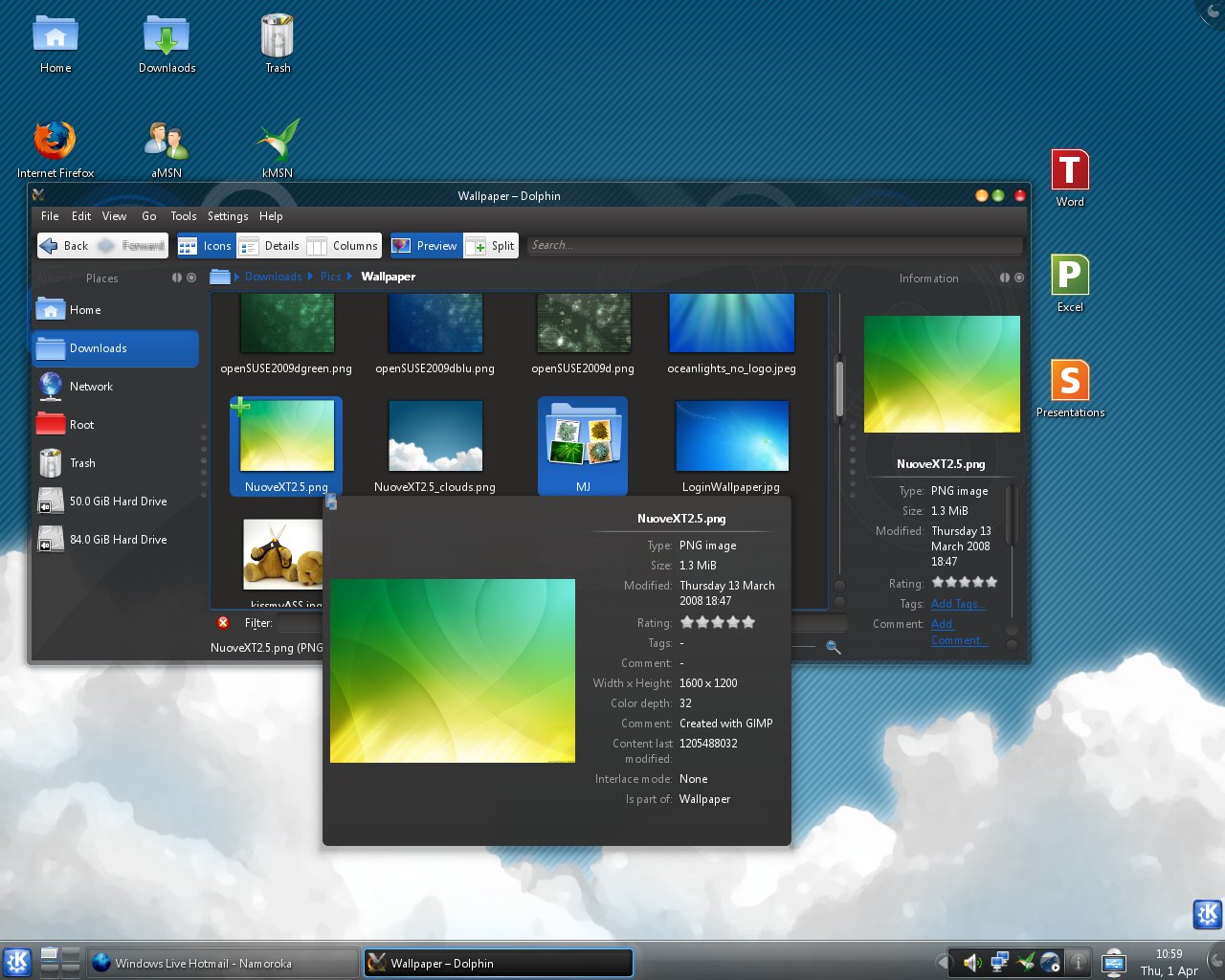This screenshot has width=1225, height=980.
Task: Select oceanlights_no_logo.jpeg thumbnail
Action: coord(732,323)
